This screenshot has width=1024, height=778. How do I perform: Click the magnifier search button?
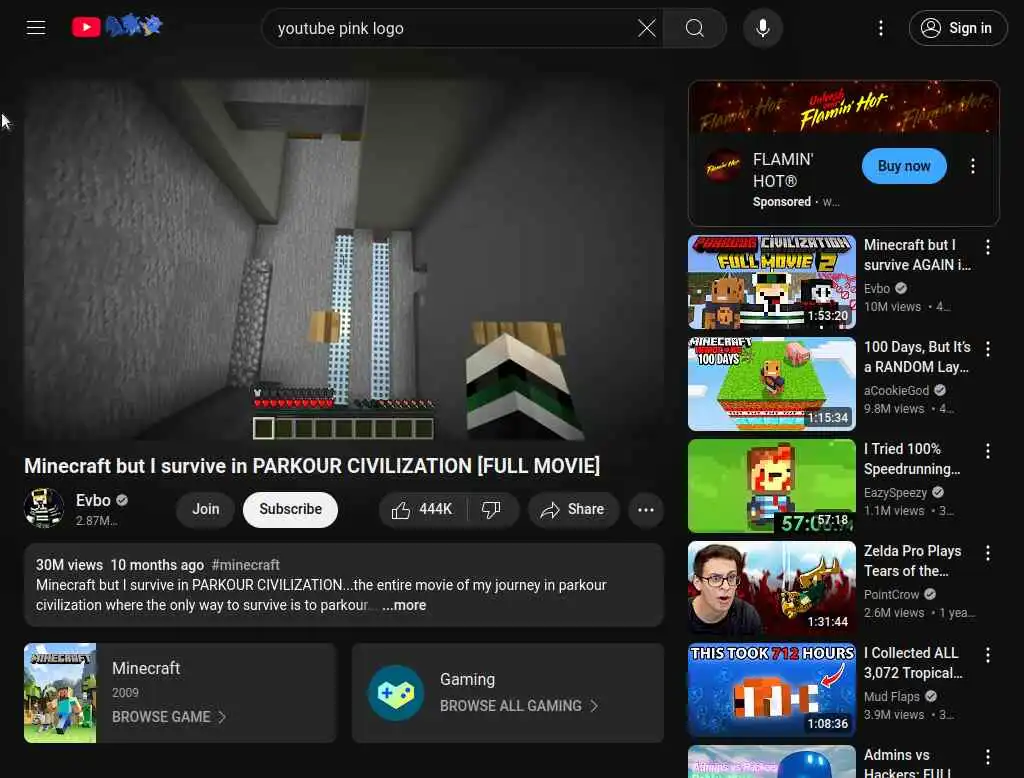click(695, 28)
